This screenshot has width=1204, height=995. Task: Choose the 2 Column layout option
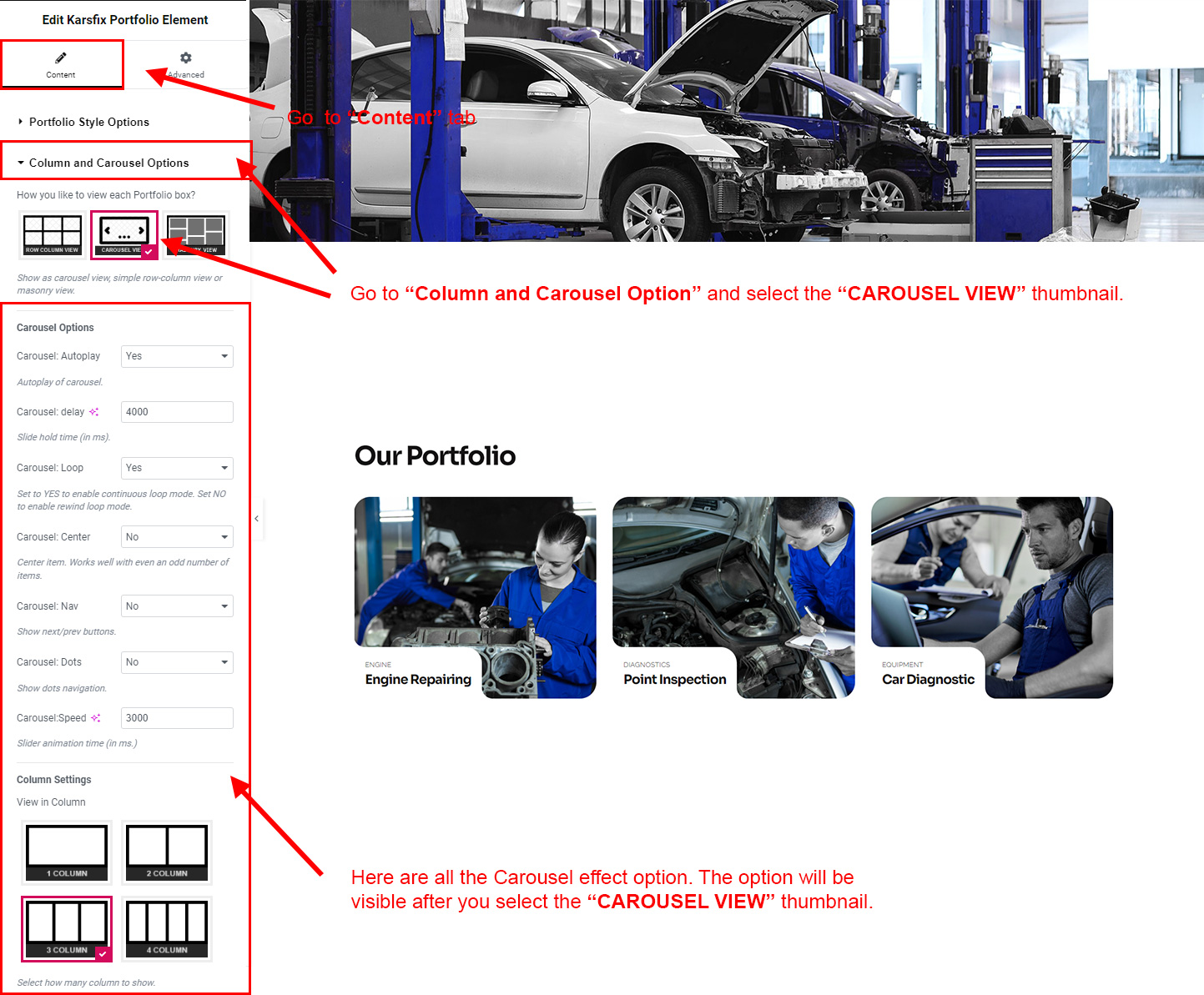click(x=167, y=852)
